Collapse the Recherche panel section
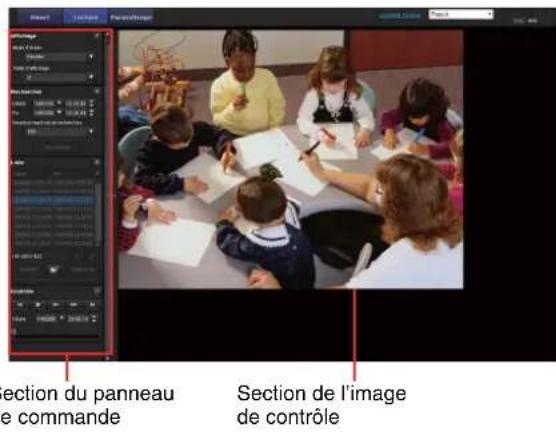The image size is (556, 432). click(x=97, y=92)
